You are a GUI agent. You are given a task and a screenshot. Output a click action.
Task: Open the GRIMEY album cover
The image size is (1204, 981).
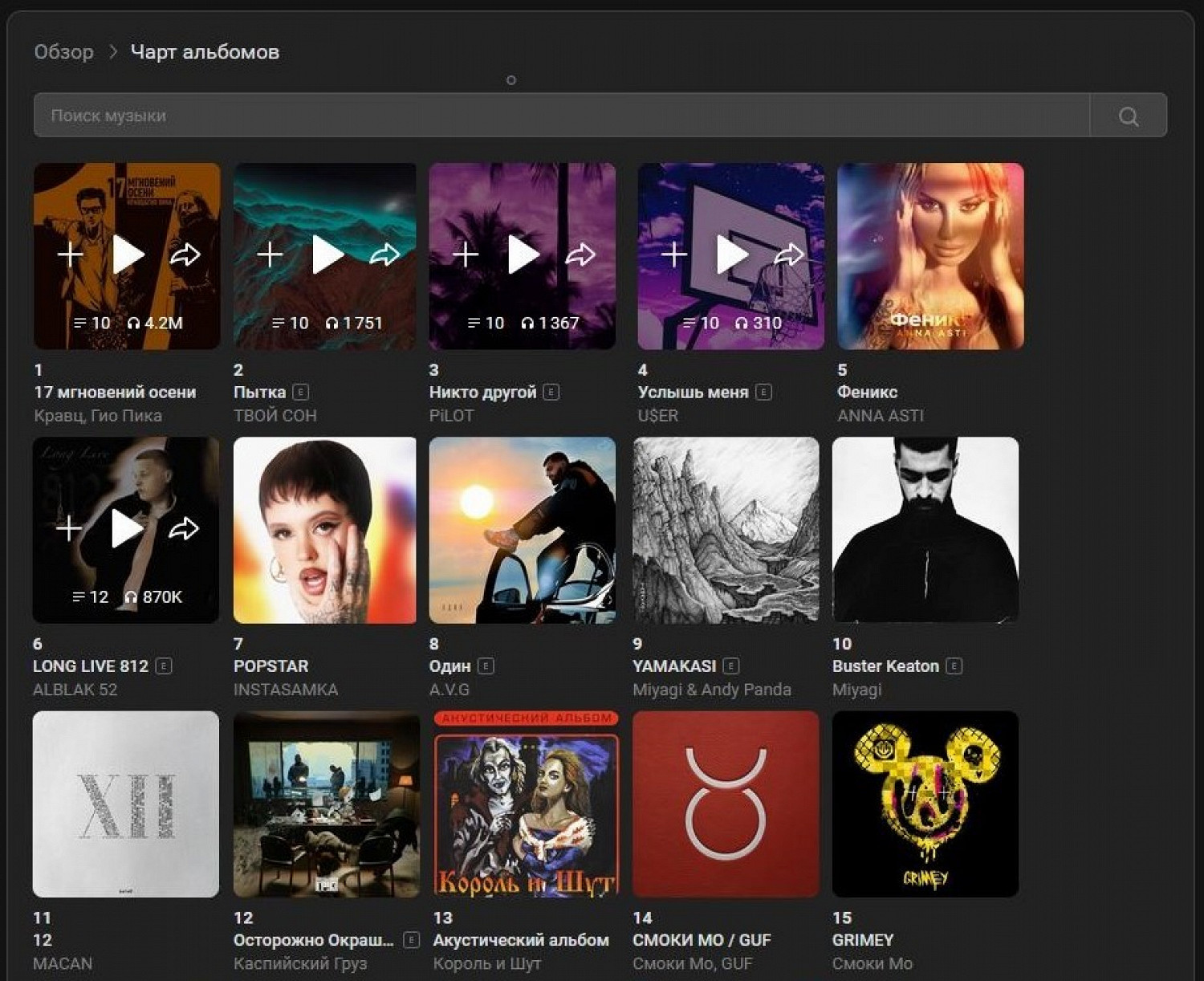pyautogui.click(x=925, y=804)
